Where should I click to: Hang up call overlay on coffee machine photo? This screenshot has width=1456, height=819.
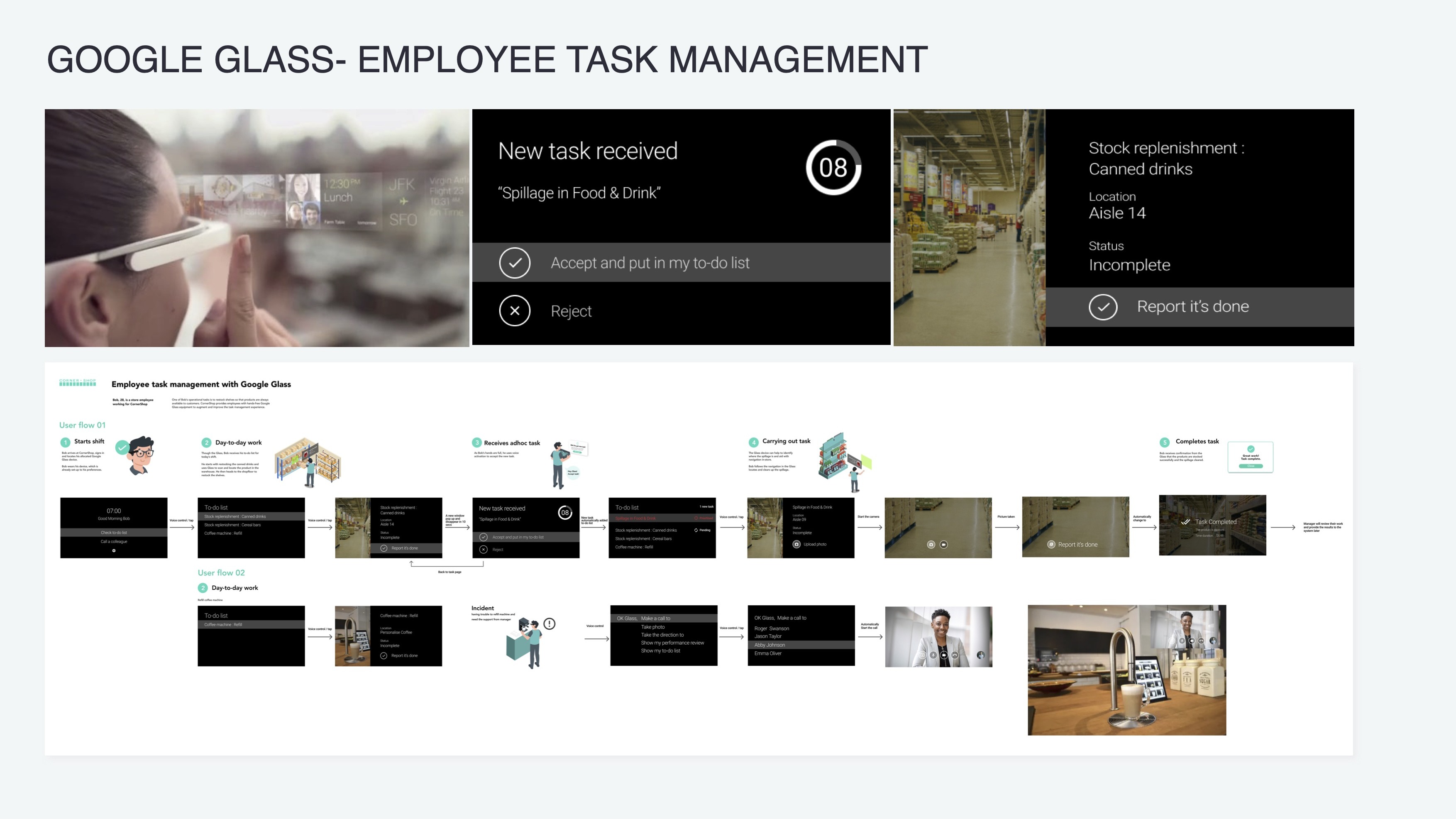coord(1202,641)
